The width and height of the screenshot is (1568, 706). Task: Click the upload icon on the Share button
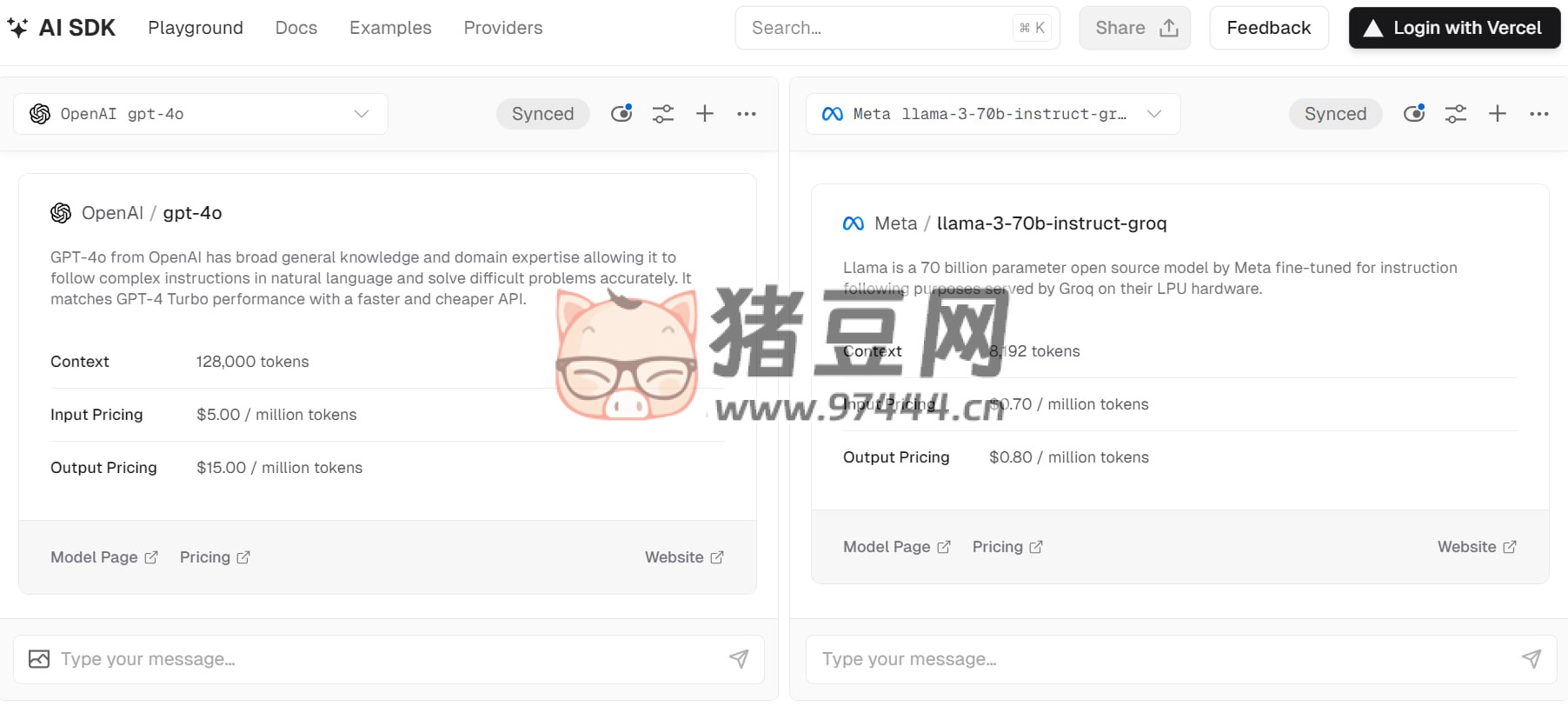[1169, 28]
